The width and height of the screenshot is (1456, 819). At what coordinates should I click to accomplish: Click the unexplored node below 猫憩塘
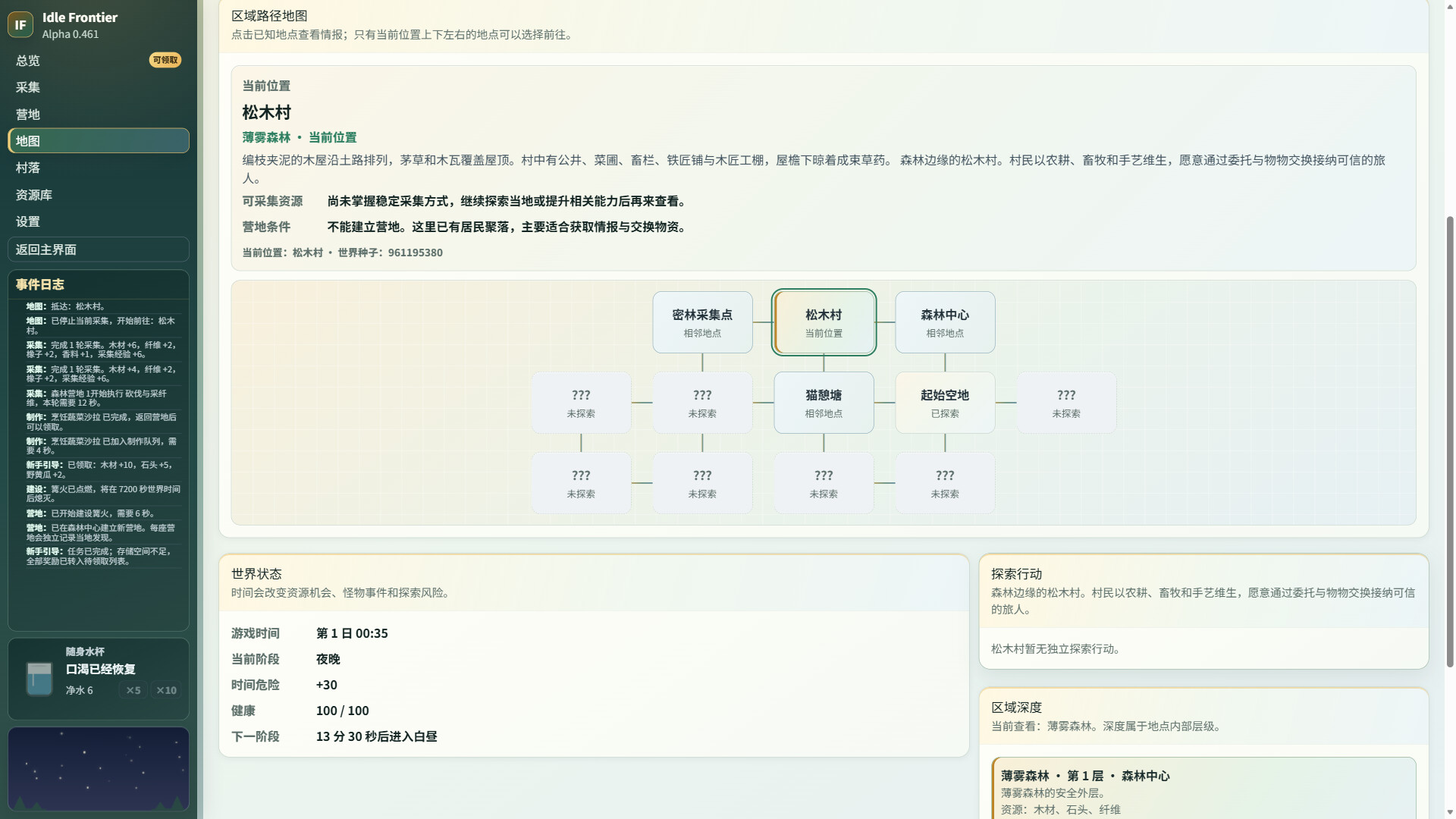(x=824, y=483)
